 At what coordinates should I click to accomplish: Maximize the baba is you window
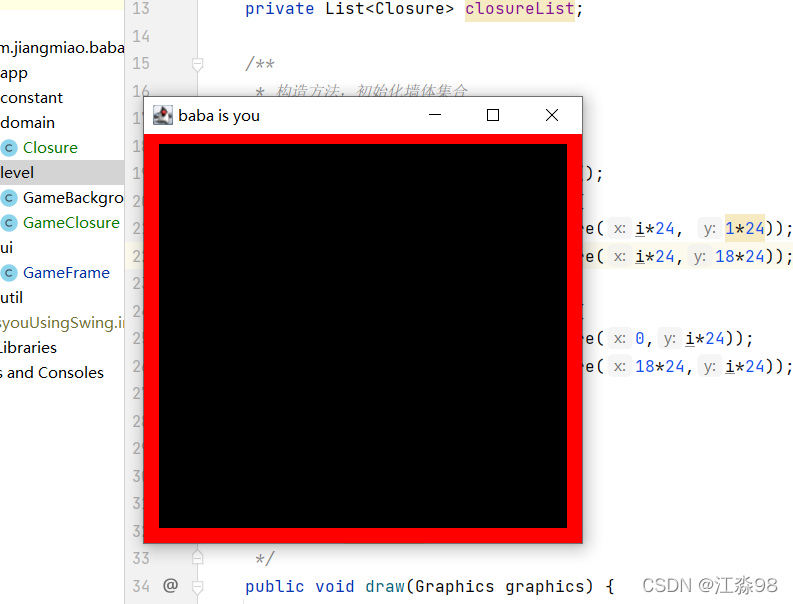pos(493,115)
